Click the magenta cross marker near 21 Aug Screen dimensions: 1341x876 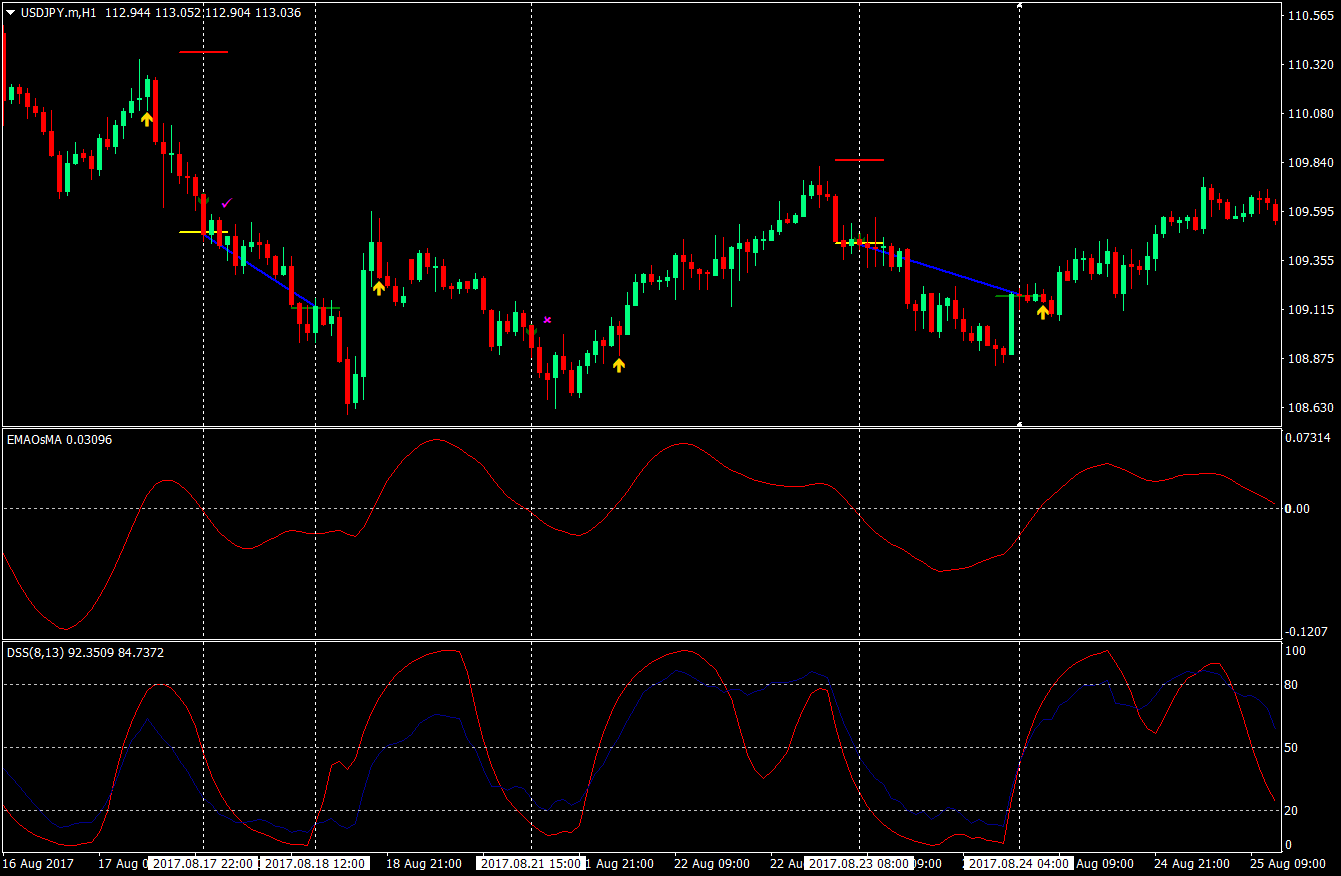coord(547,319)
